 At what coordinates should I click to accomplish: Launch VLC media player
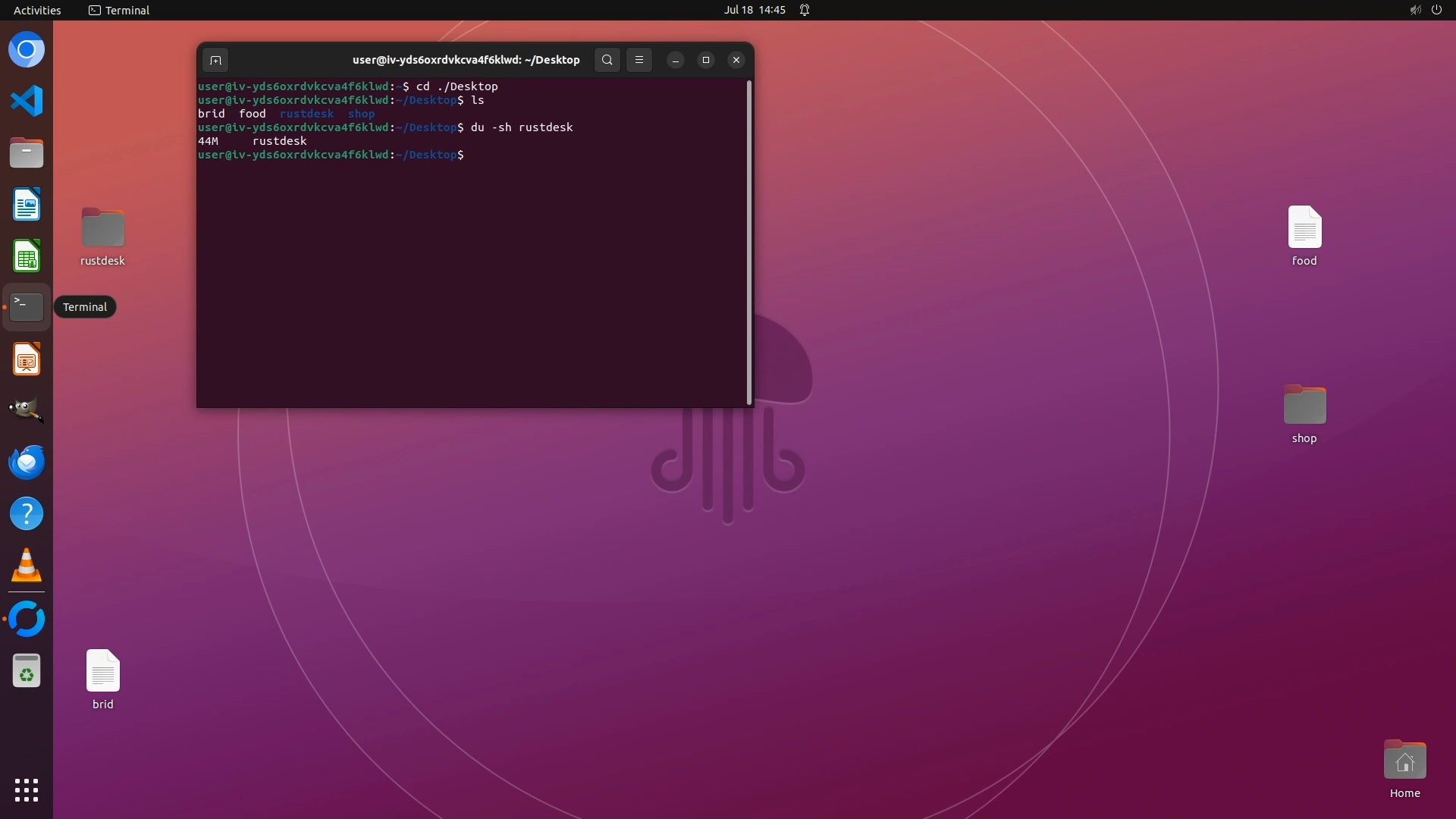tap(27, 566)
